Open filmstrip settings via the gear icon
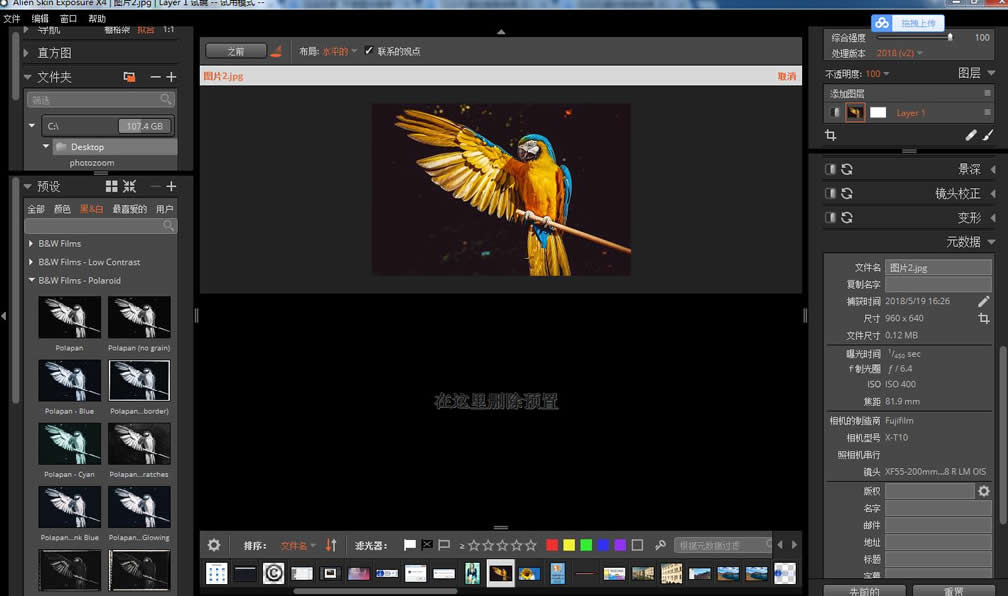Screen dimensions: 1008x596 click(214, 545)
